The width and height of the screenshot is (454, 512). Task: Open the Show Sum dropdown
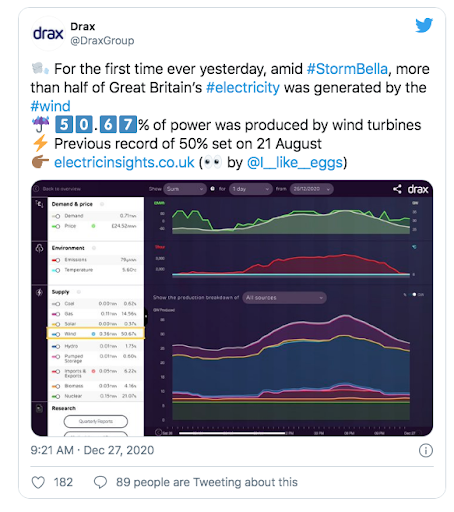[x=185, y=189]
